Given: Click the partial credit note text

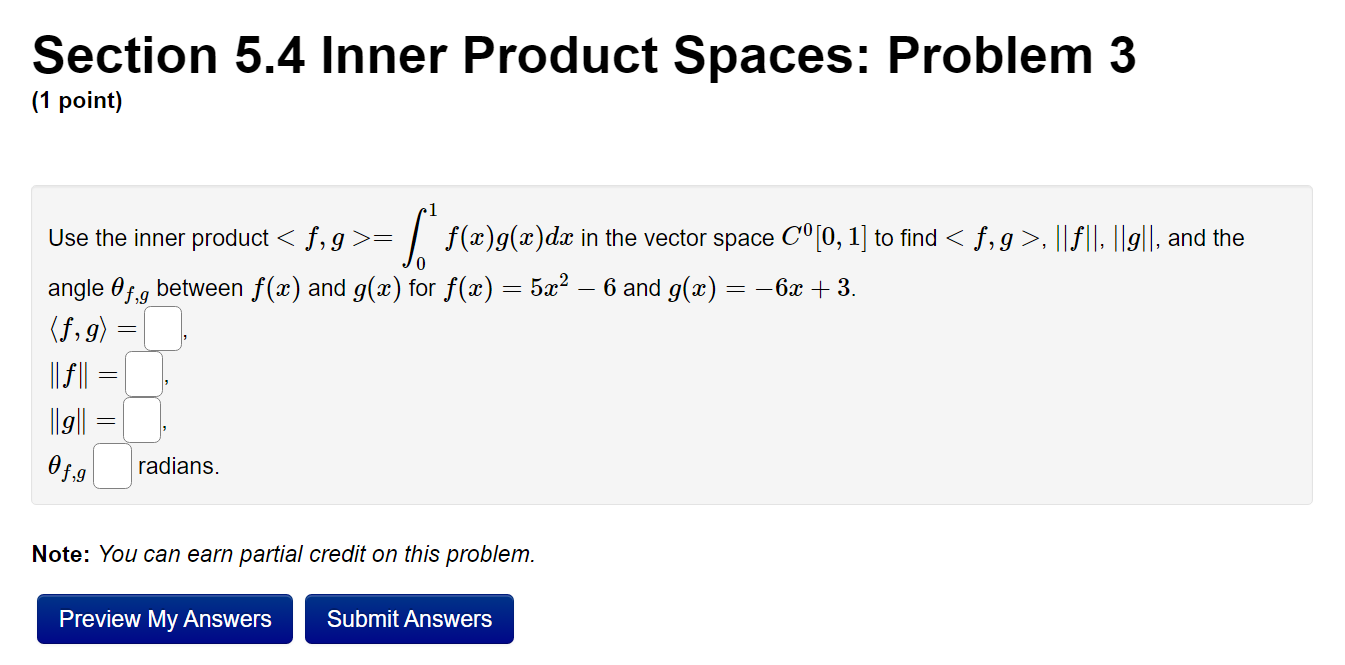Looking at the screenshot, I should pyautogui.click(x=283, y=554).
